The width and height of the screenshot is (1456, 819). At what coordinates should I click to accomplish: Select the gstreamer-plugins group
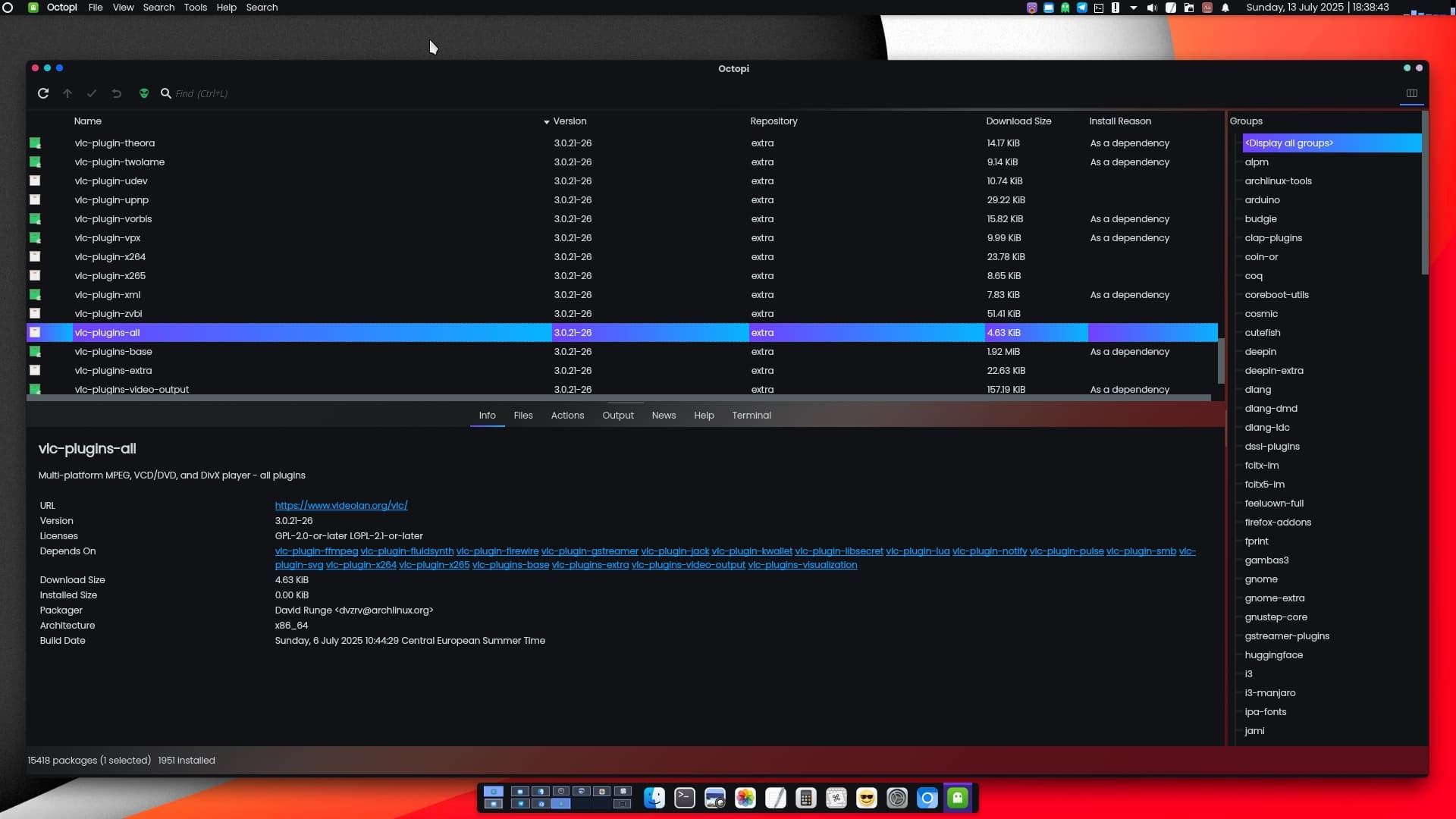pos(1287,636)
